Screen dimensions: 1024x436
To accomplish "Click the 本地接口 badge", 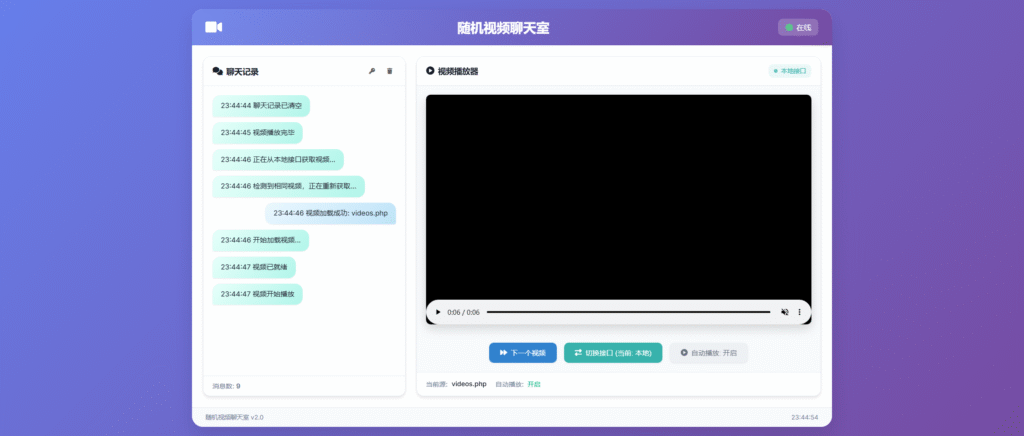I will [790, 70].
